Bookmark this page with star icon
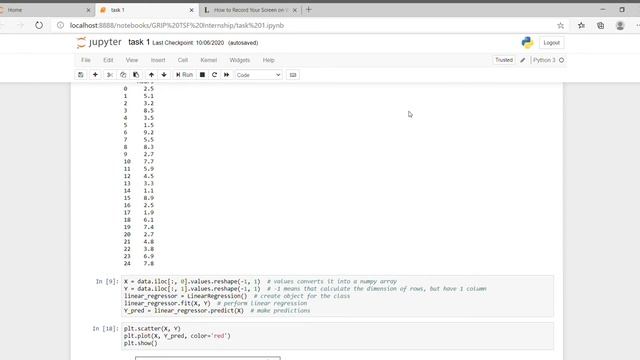640x360 pixels. coord(560,26)
